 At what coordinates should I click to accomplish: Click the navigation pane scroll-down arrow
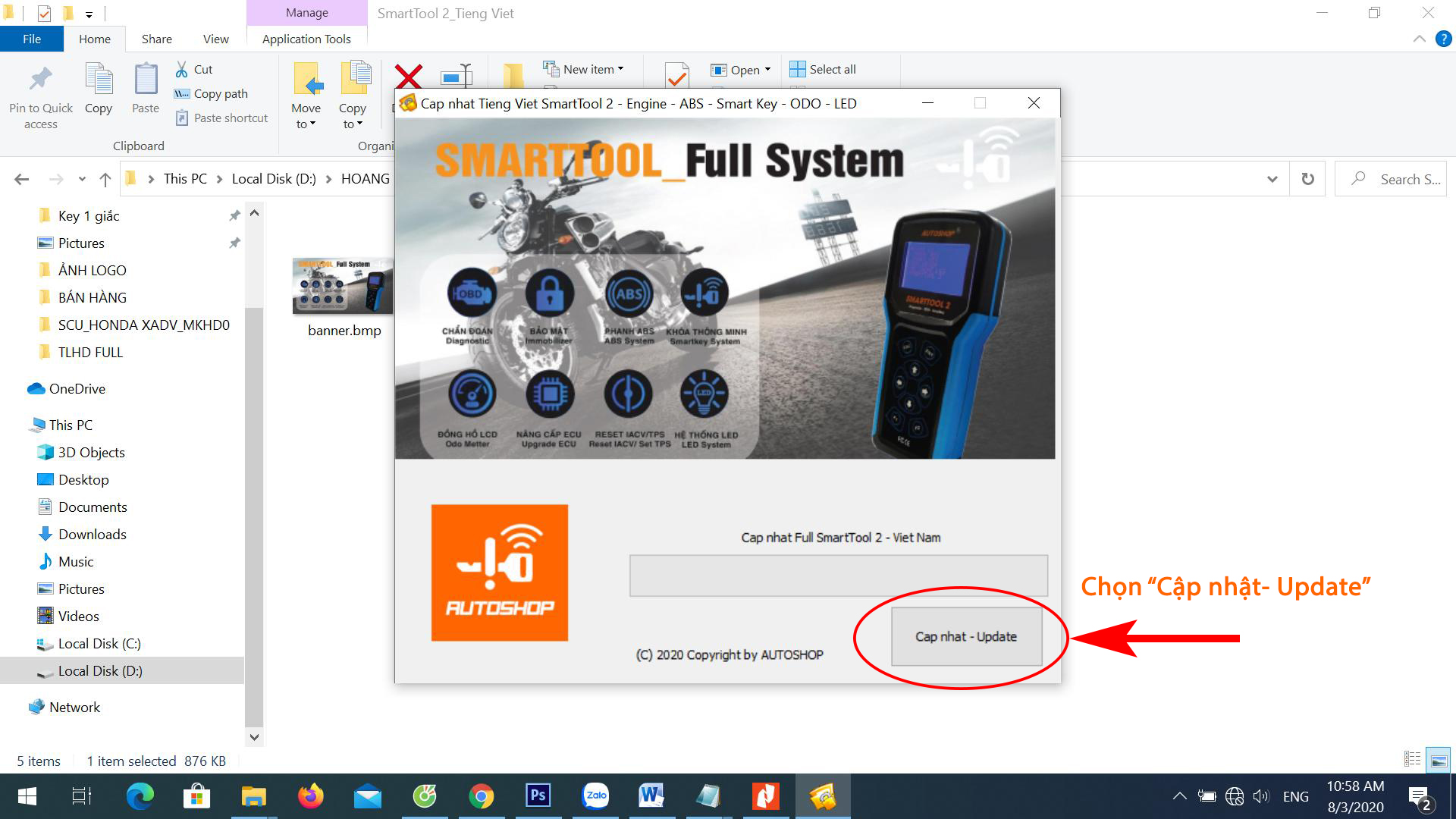point(255,737)
